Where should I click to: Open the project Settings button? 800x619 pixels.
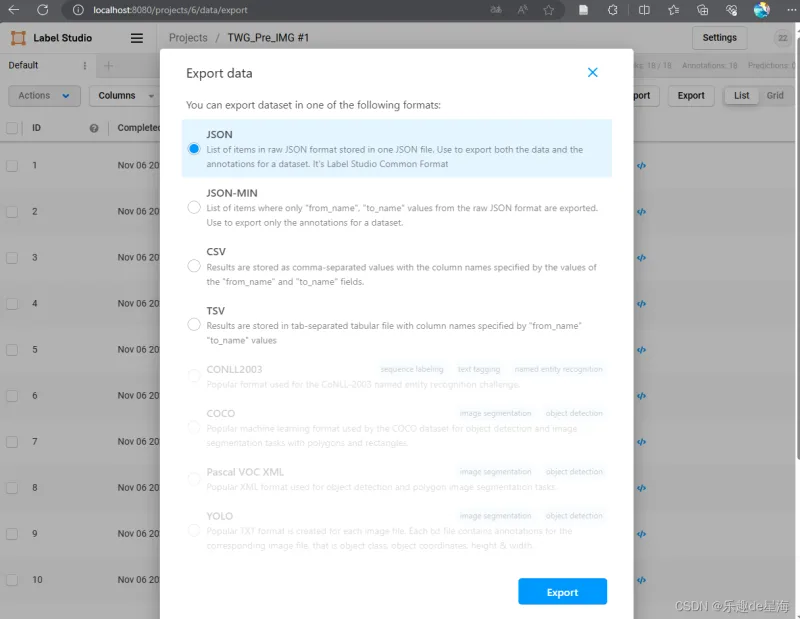click(719, 38)
